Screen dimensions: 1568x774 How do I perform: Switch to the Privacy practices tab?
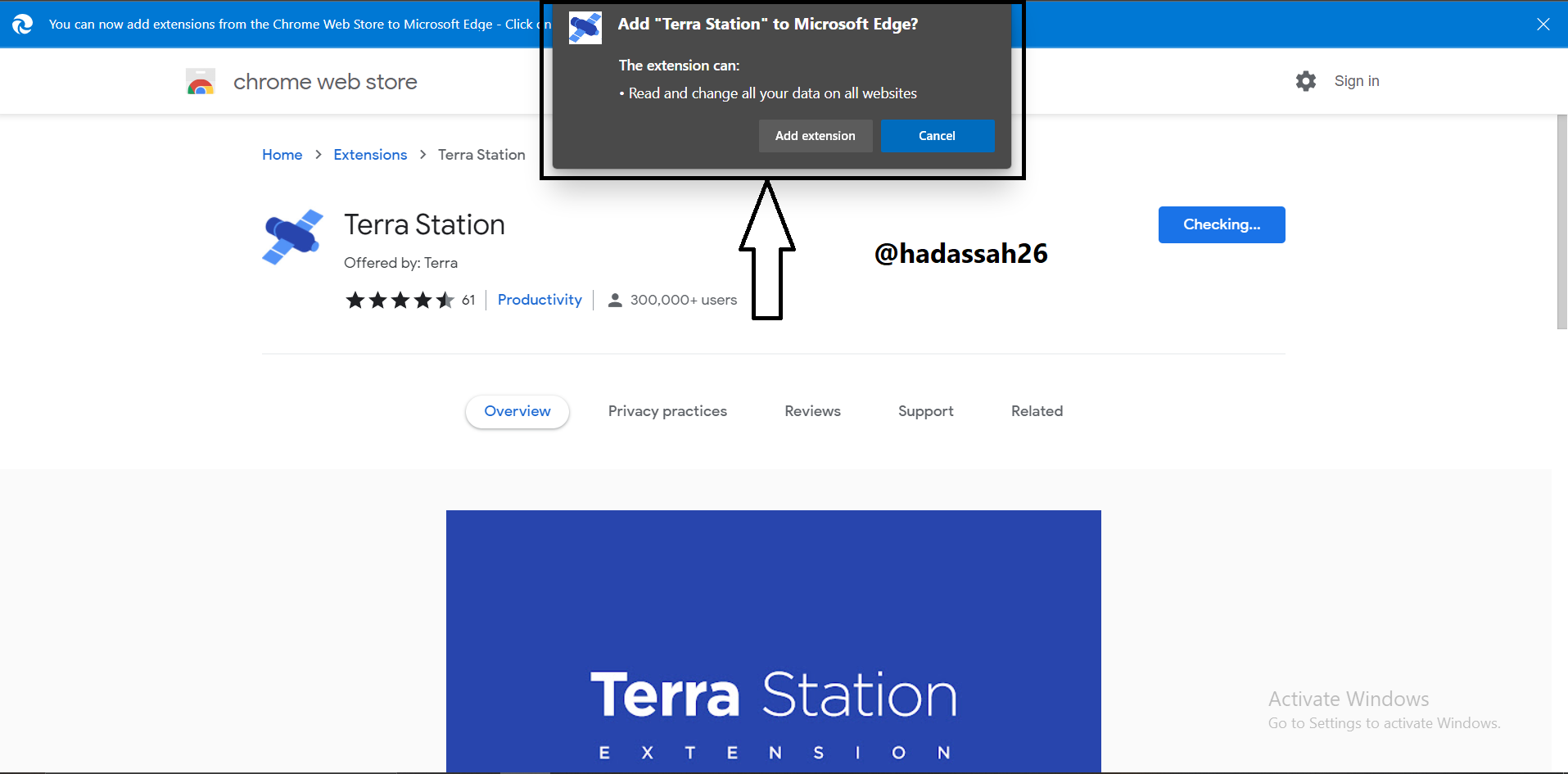point(667,411)
